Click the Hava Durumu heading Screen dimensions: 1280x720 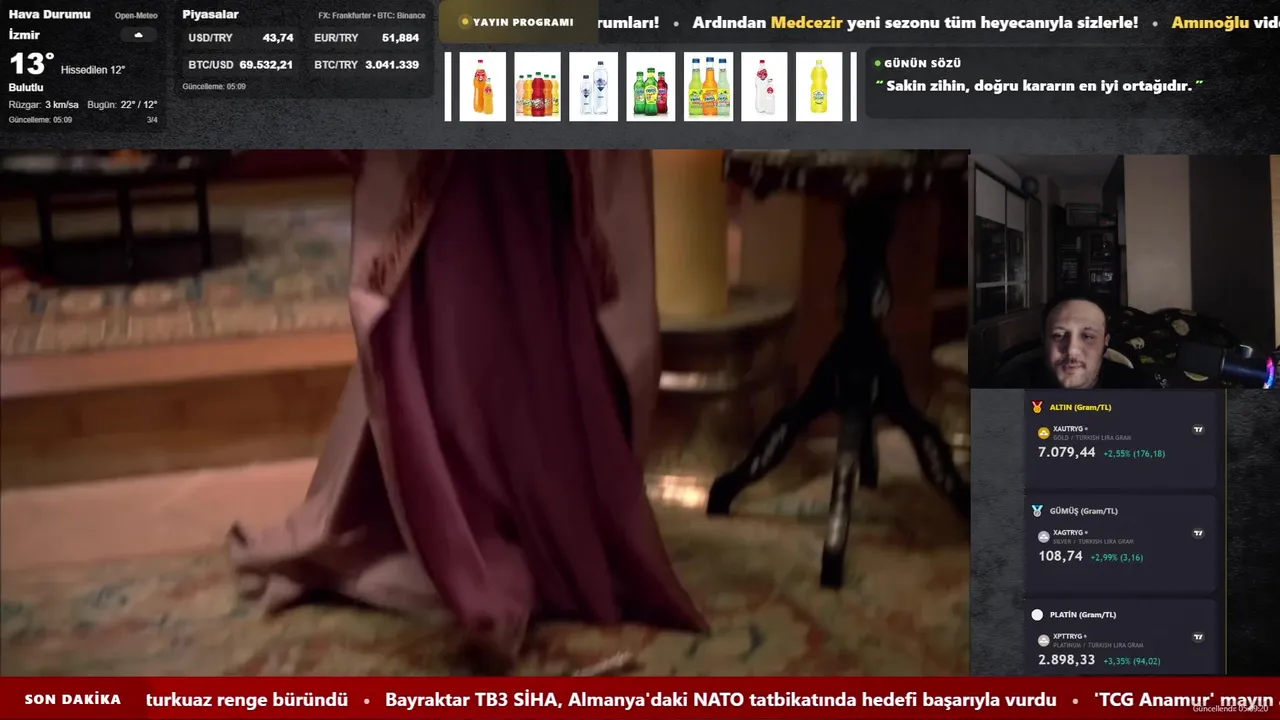pyautogui.click(x=49, y=15)
